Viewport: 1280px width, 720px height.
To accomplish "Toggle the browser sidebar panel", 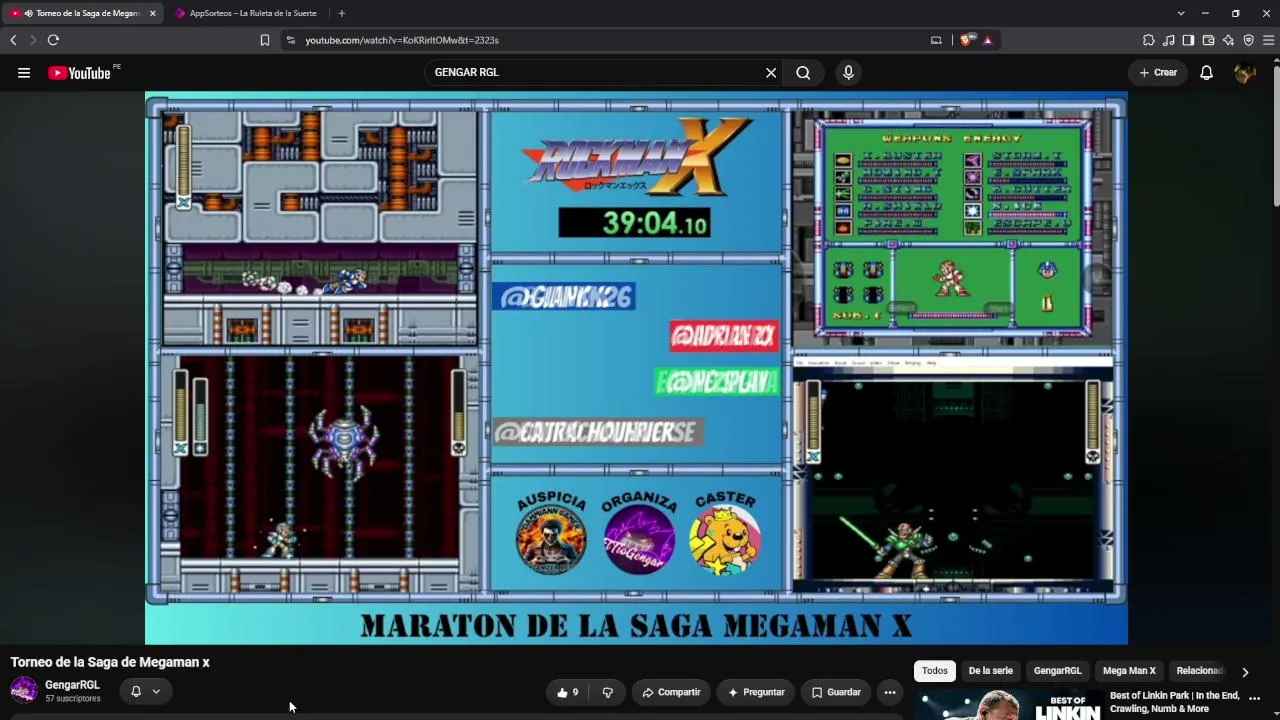I will [x=1188, y=40].
